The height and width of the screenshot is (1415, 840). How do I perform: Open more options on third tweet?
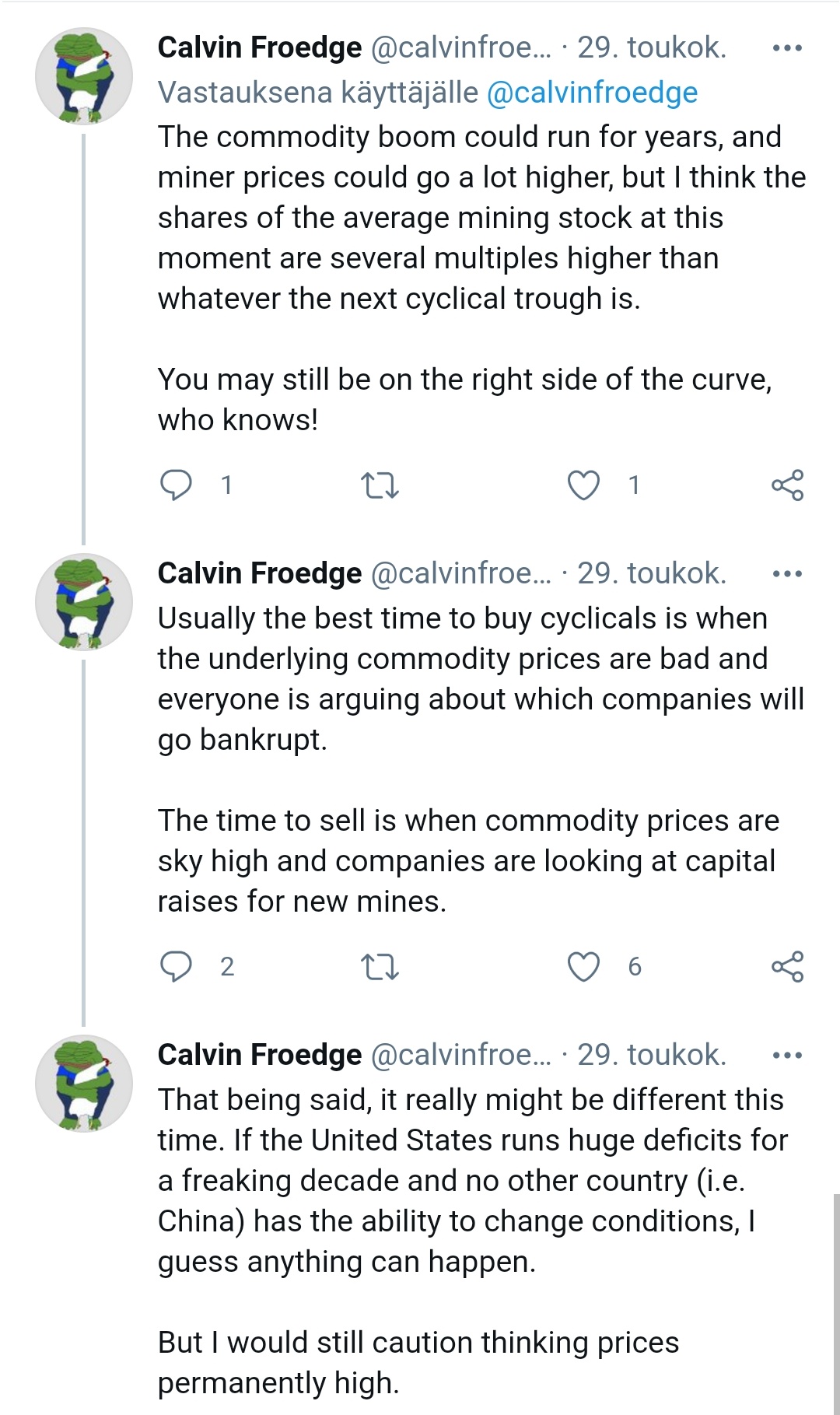click(x=787, y=1056)
